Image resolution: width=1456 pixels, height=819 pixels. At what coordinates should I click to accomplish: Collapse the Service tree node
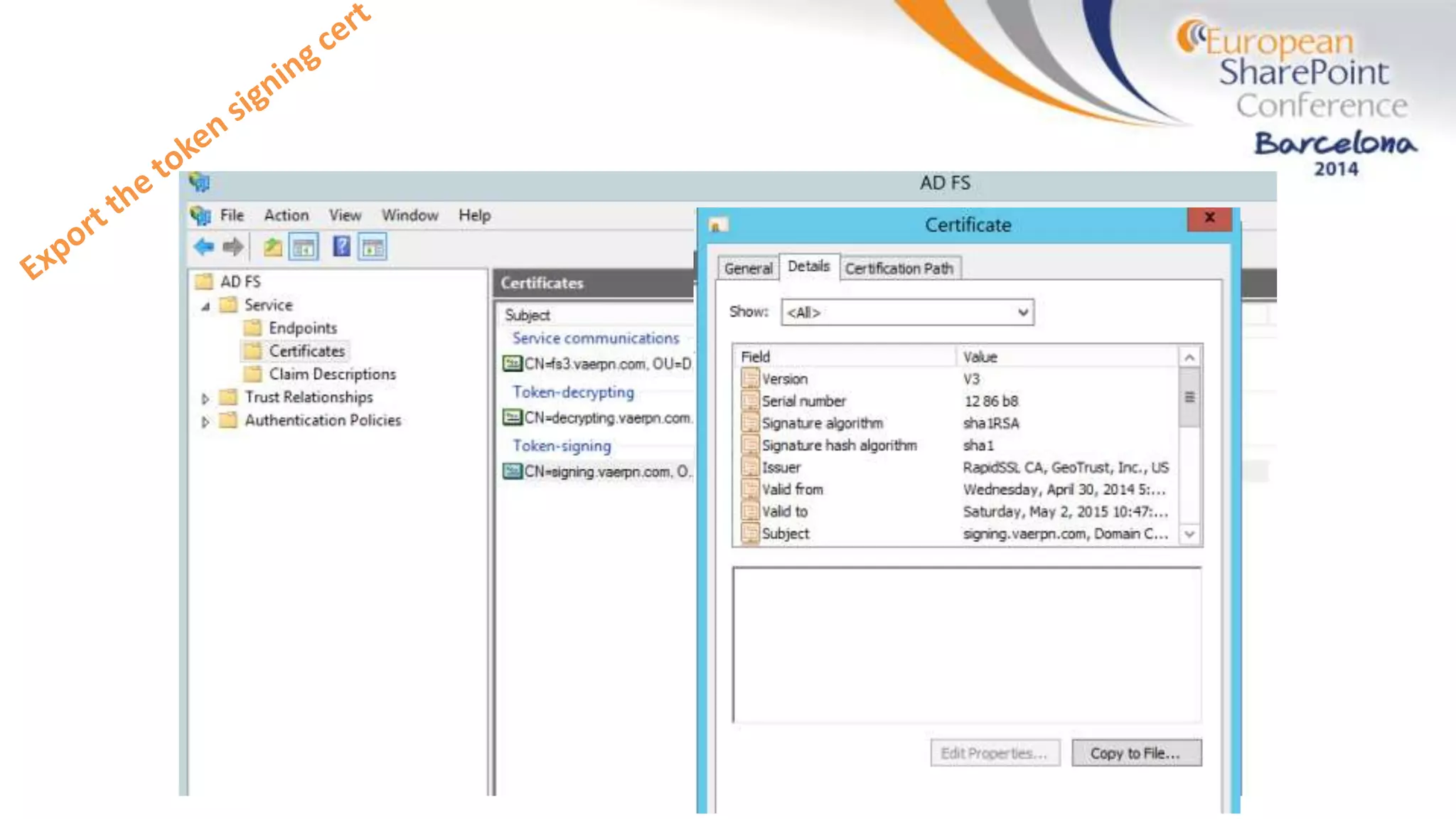pyautogui.click(x=205, y=306)
